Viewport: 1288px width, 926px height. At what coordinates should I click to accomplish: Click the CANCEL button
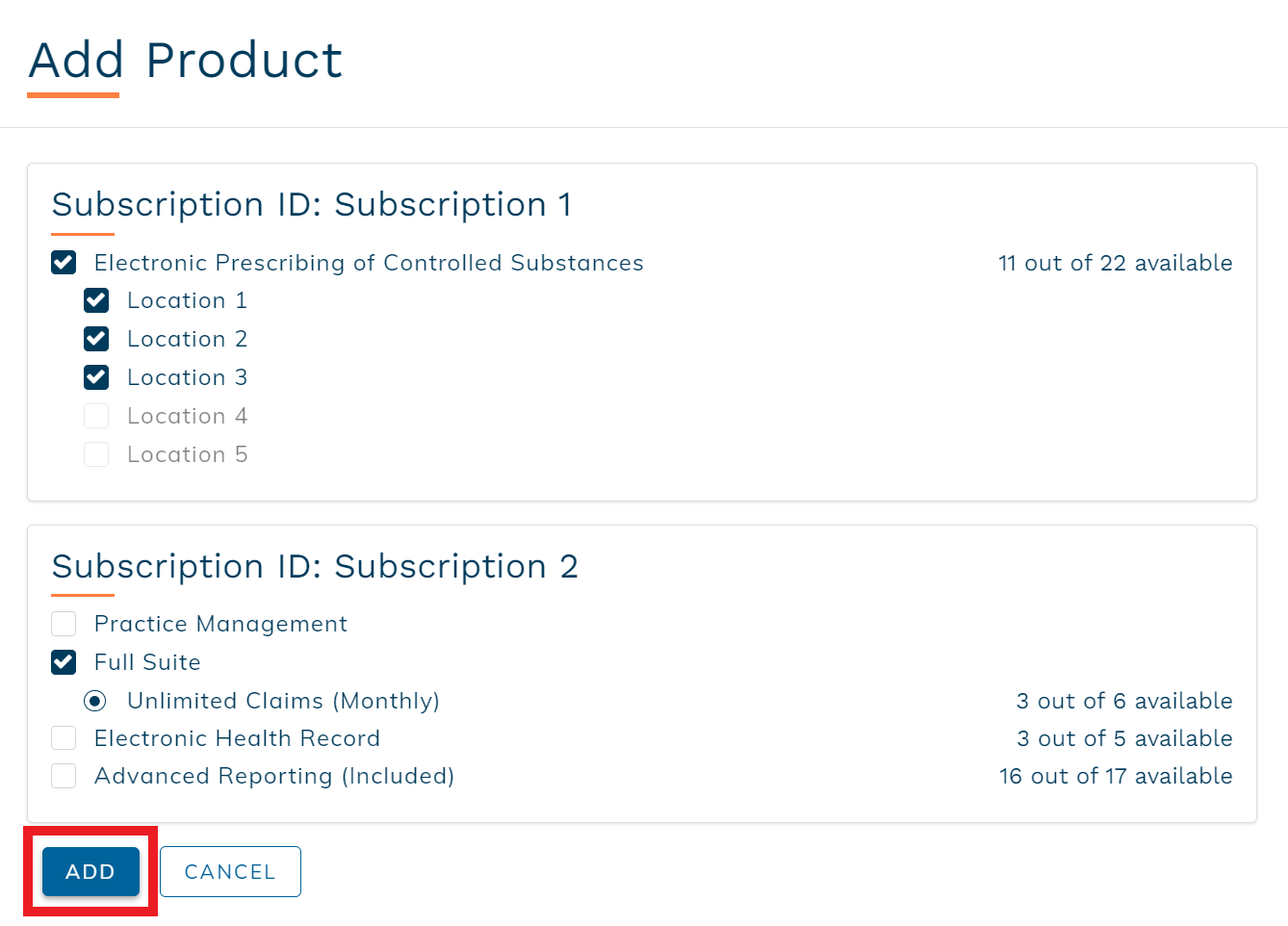[x=230, y=871]
